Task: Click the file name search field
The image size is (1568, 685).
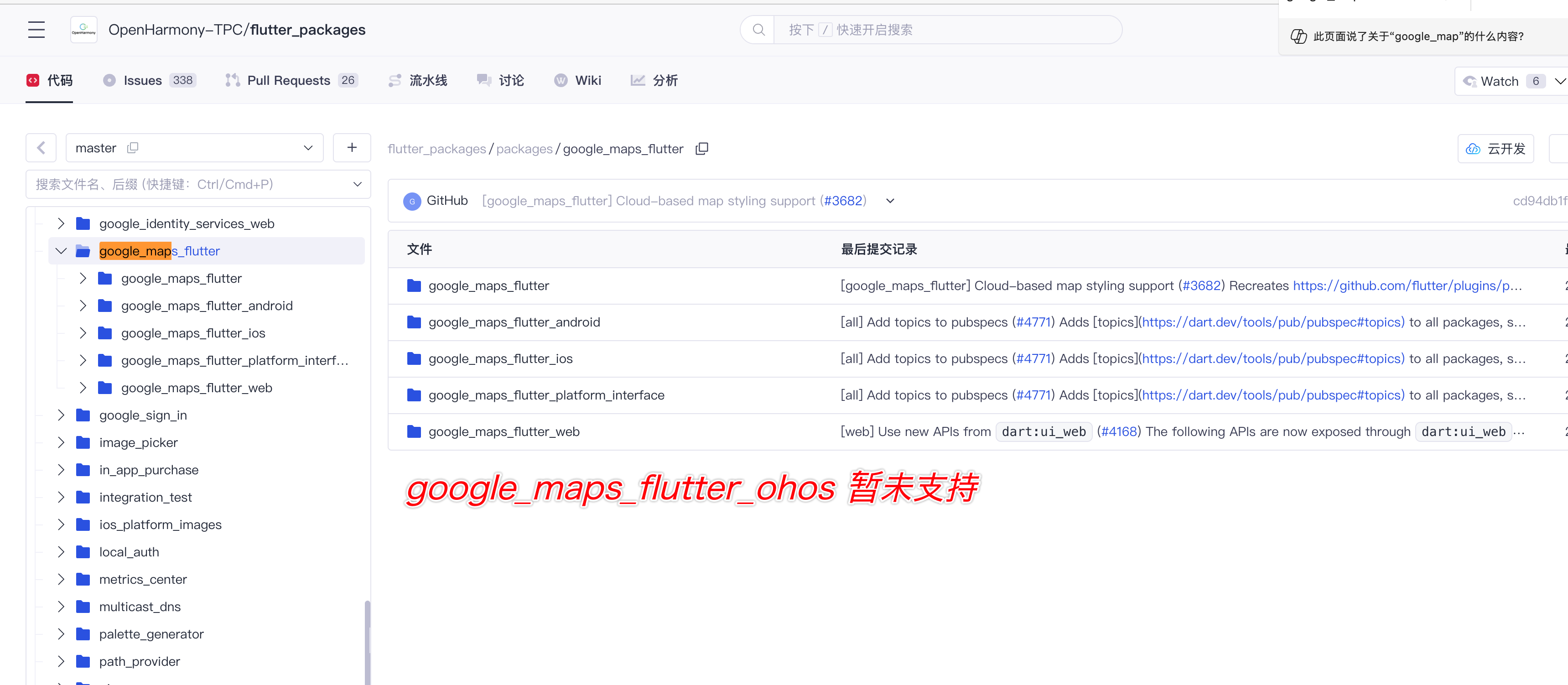Action: tap(182, 184)
